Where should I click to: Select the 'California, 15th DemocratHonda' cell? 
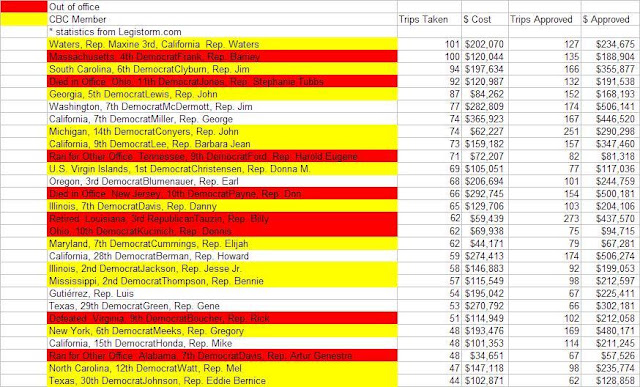coord(222,343)
